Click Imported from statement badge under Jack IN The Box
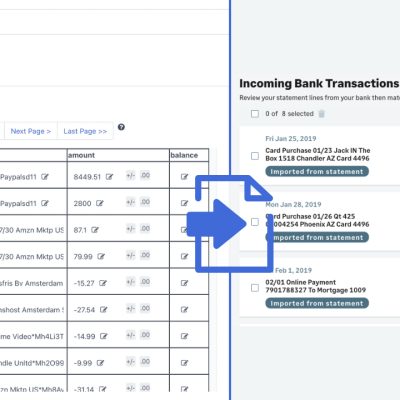 pos(317,172)
